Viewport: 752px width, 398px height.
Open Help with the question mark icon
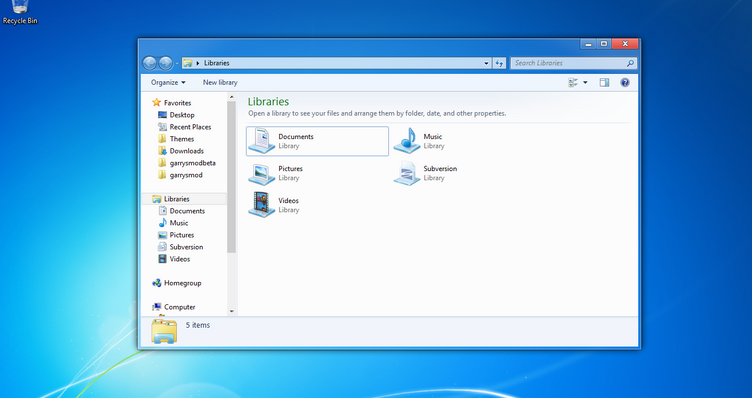coord(624,82)
